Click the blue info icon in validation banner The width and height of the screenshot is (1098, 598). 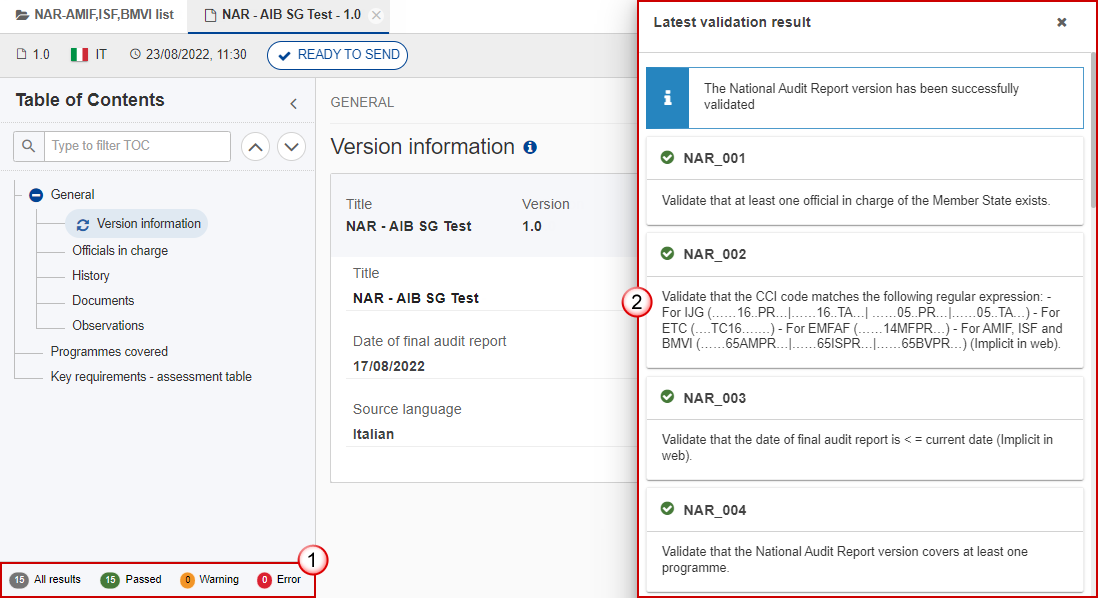pos(667,98)
